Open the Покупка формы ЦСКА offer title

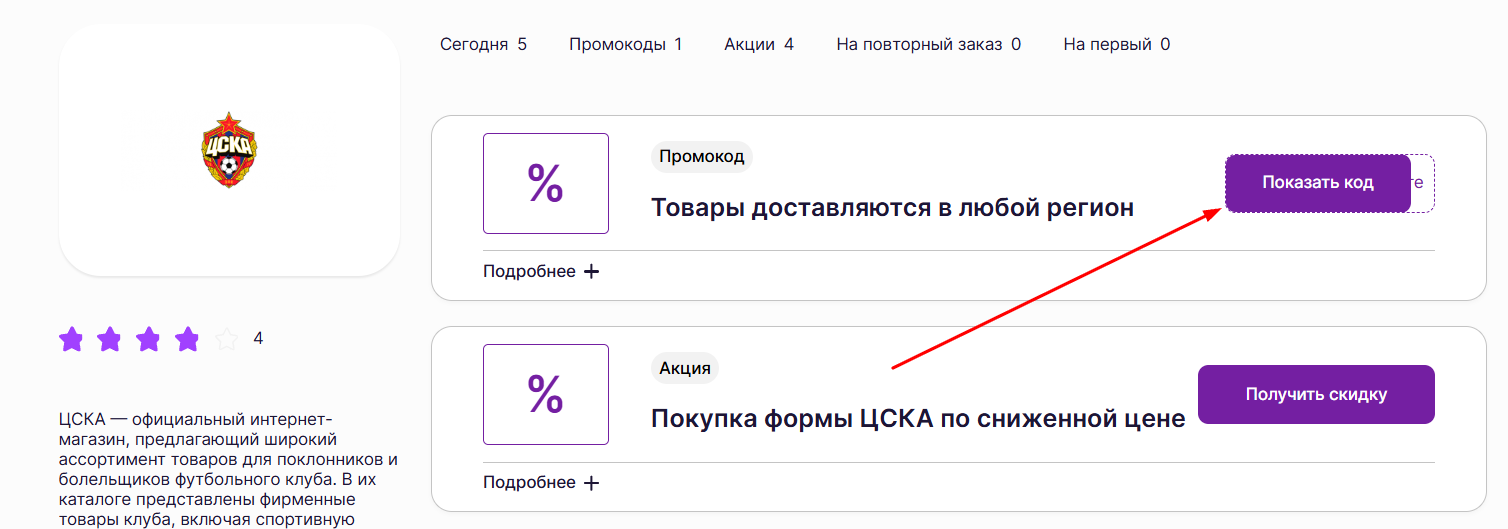point(917,419)
